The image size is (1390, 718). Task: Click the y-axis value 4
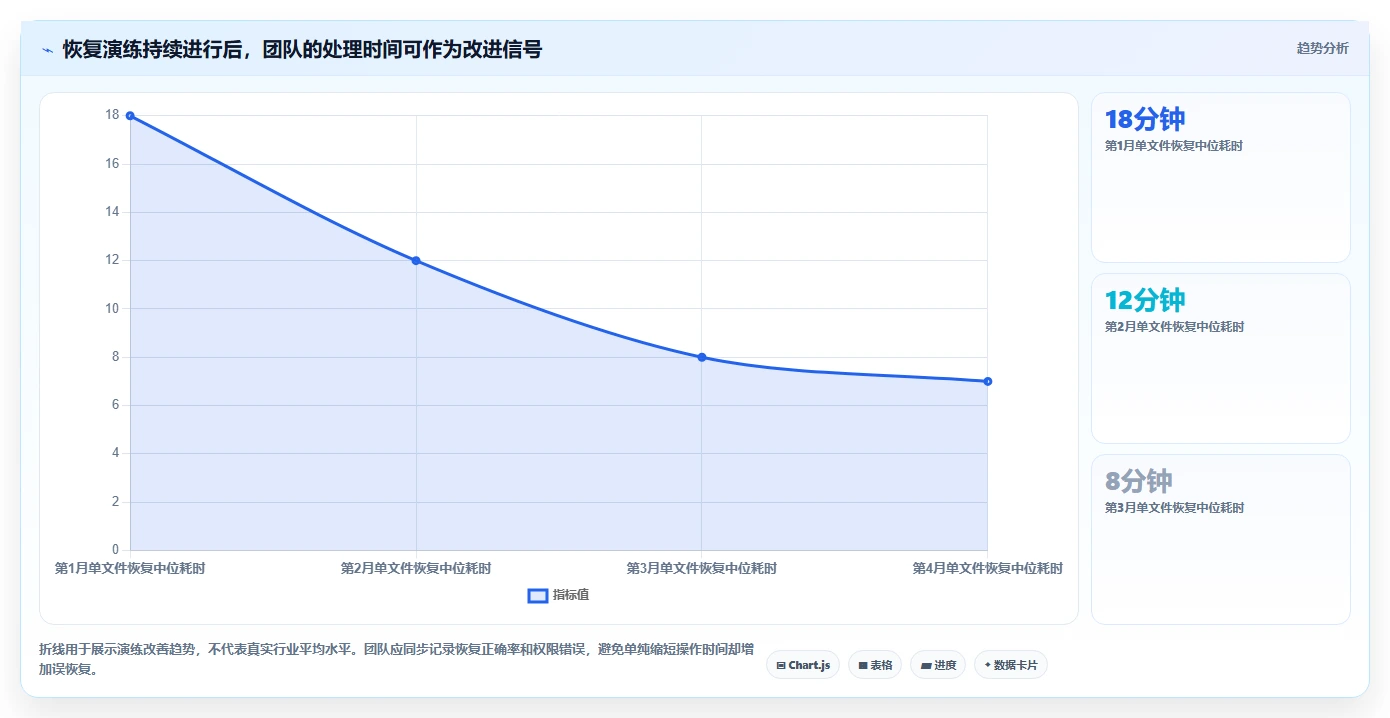pos(115,453)
